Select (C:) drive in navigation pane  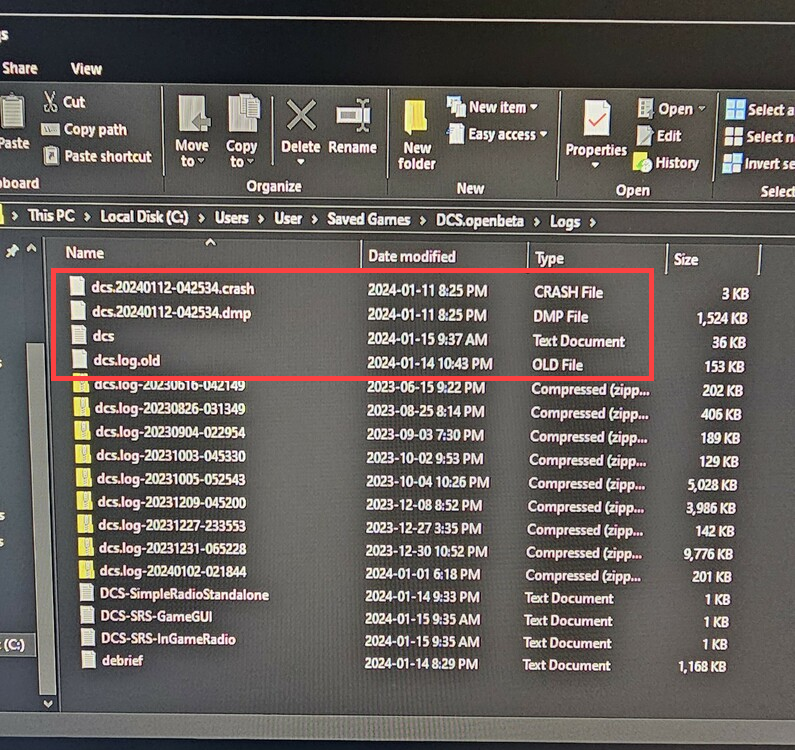(15, 645)
